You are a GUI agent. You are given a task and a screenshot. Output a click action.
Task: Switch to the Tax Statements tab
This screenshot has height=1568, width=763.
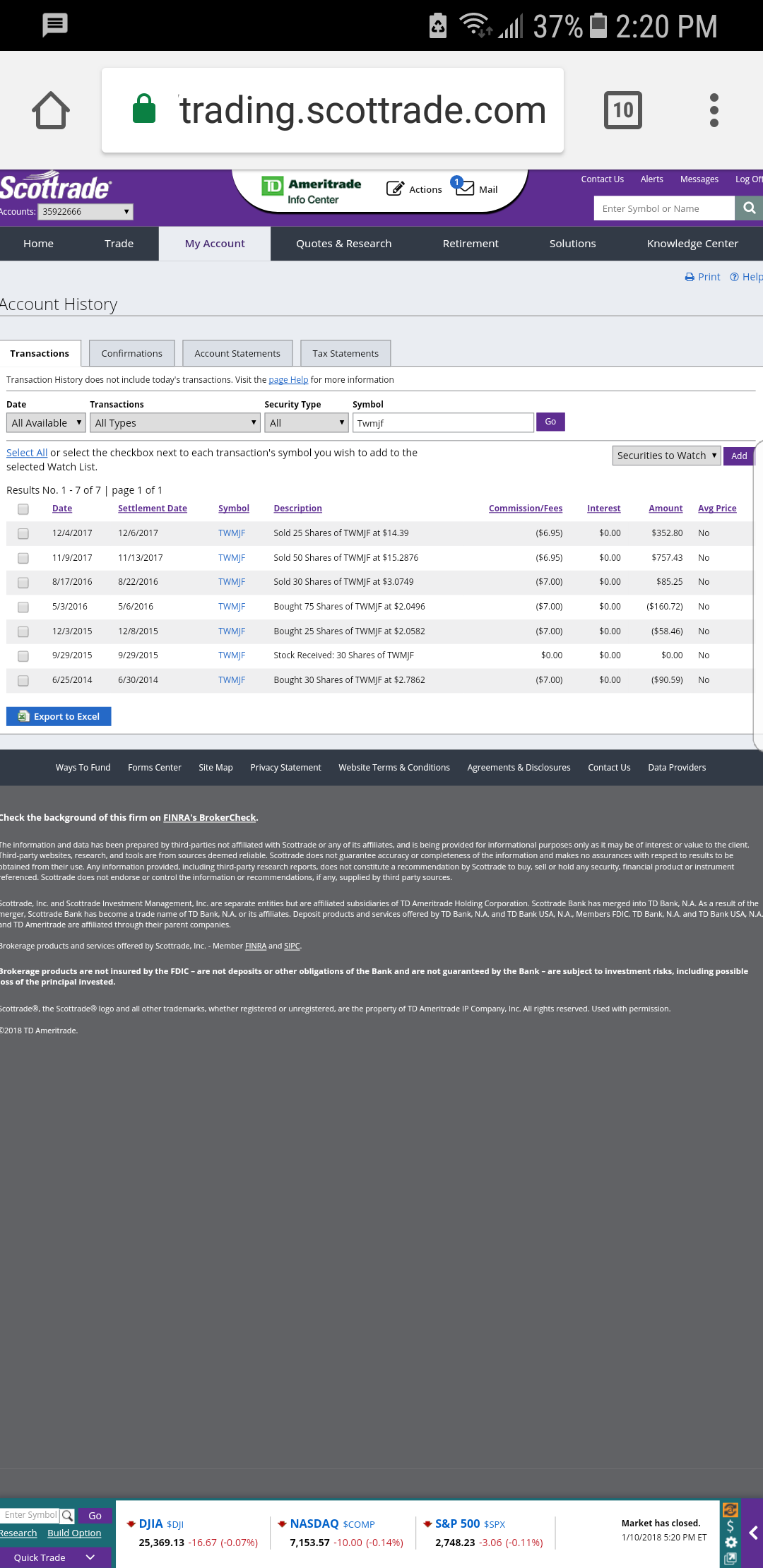tap(345, 353)
